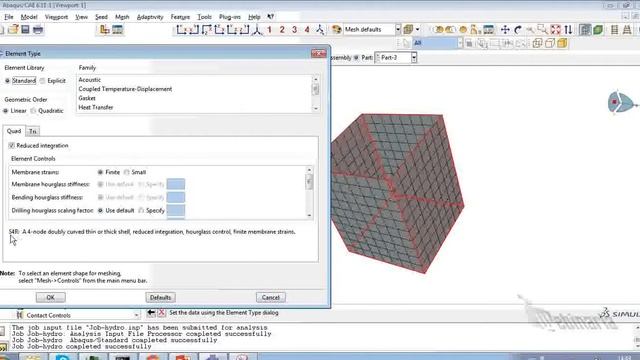Click the Element Controls scroll-up arrow
Screen dimensions: 640x360
tap(309, 169)
